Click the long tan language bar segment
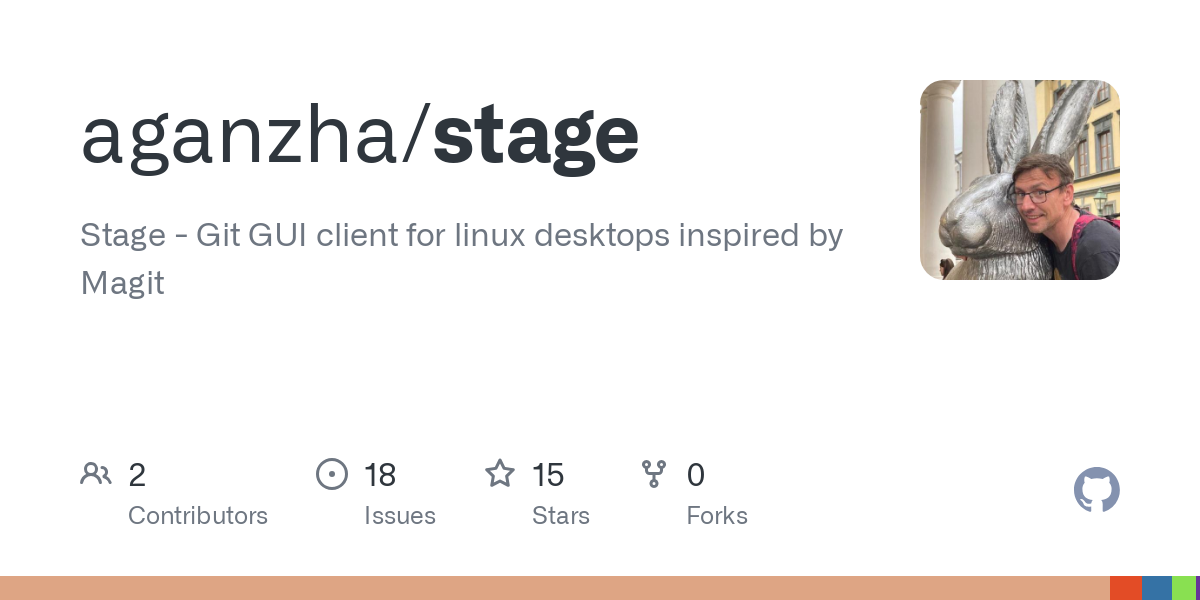This screenshot has width=1200, height=600. tap(555, 588)
